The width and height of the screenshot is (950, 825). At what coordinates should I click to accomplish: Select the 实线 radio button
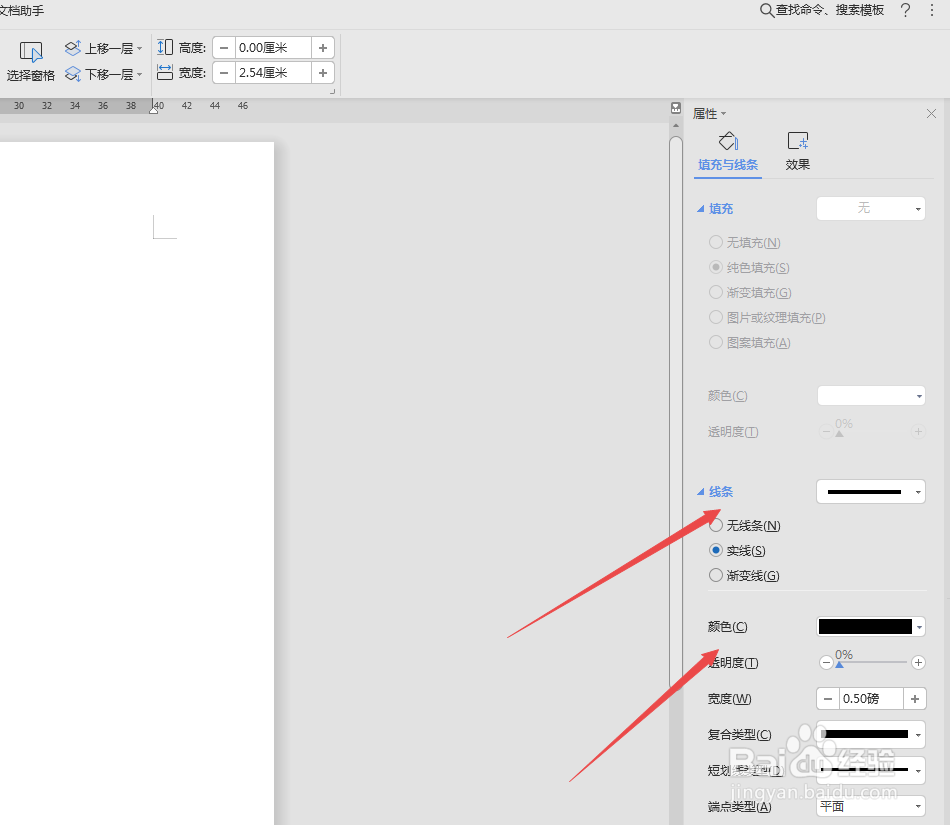[716, 550]
